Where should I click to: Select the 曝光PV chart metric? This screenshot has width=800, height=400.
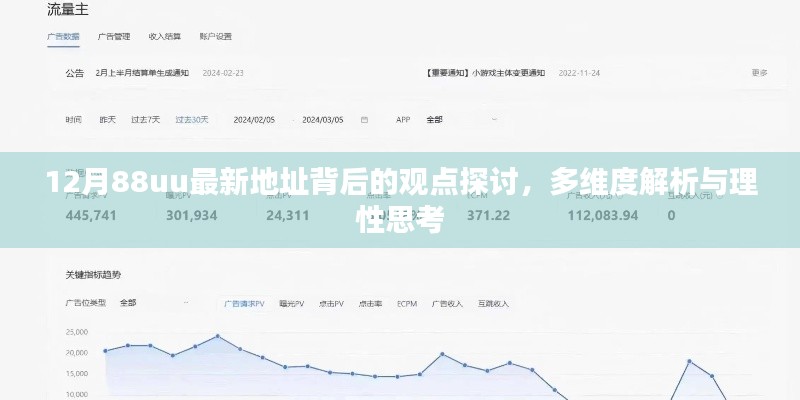292,304
